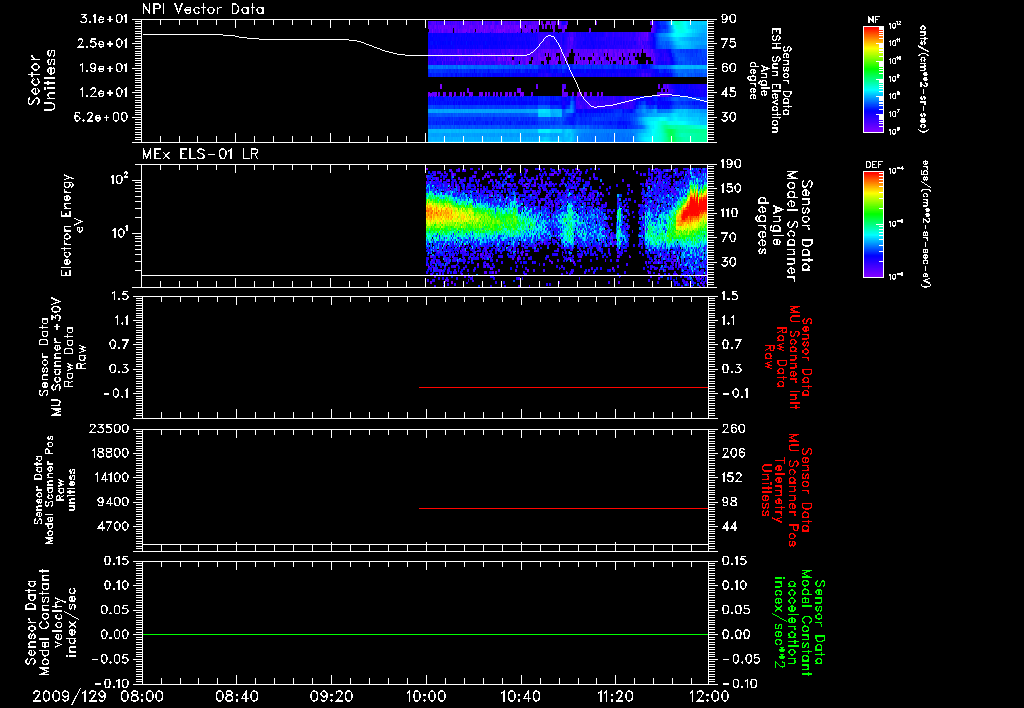
Task: Click the white sun elevation curve peak
Action: point(549,35)
